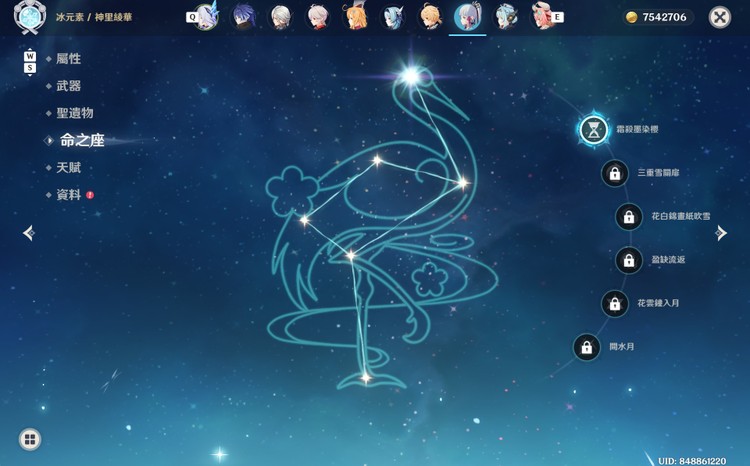Close the character screen with X
Image resolution: width=750 pixels, height=466 pixels.
point(719,17)
